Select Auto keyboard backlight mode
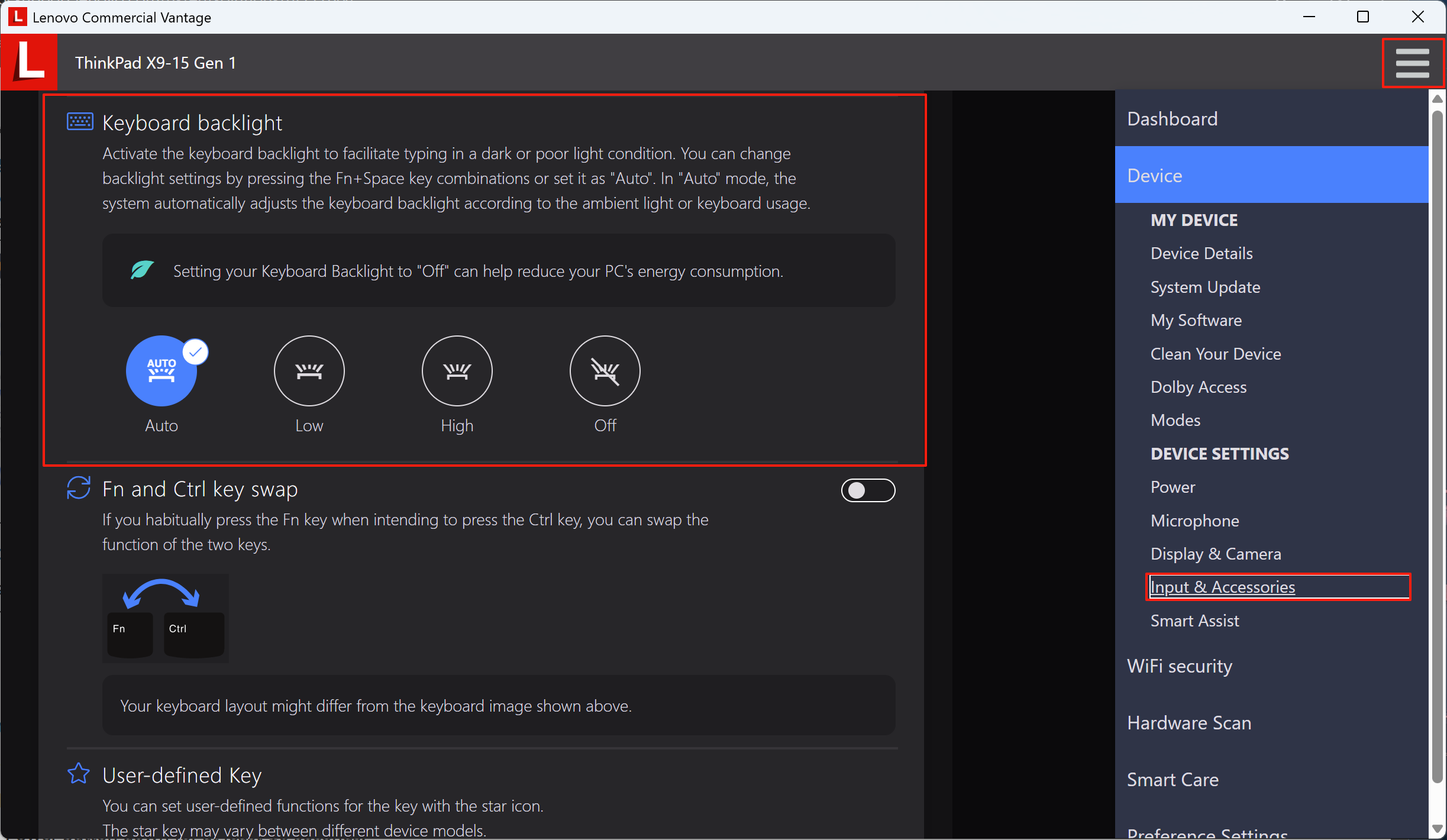 (x=162, y=371)
